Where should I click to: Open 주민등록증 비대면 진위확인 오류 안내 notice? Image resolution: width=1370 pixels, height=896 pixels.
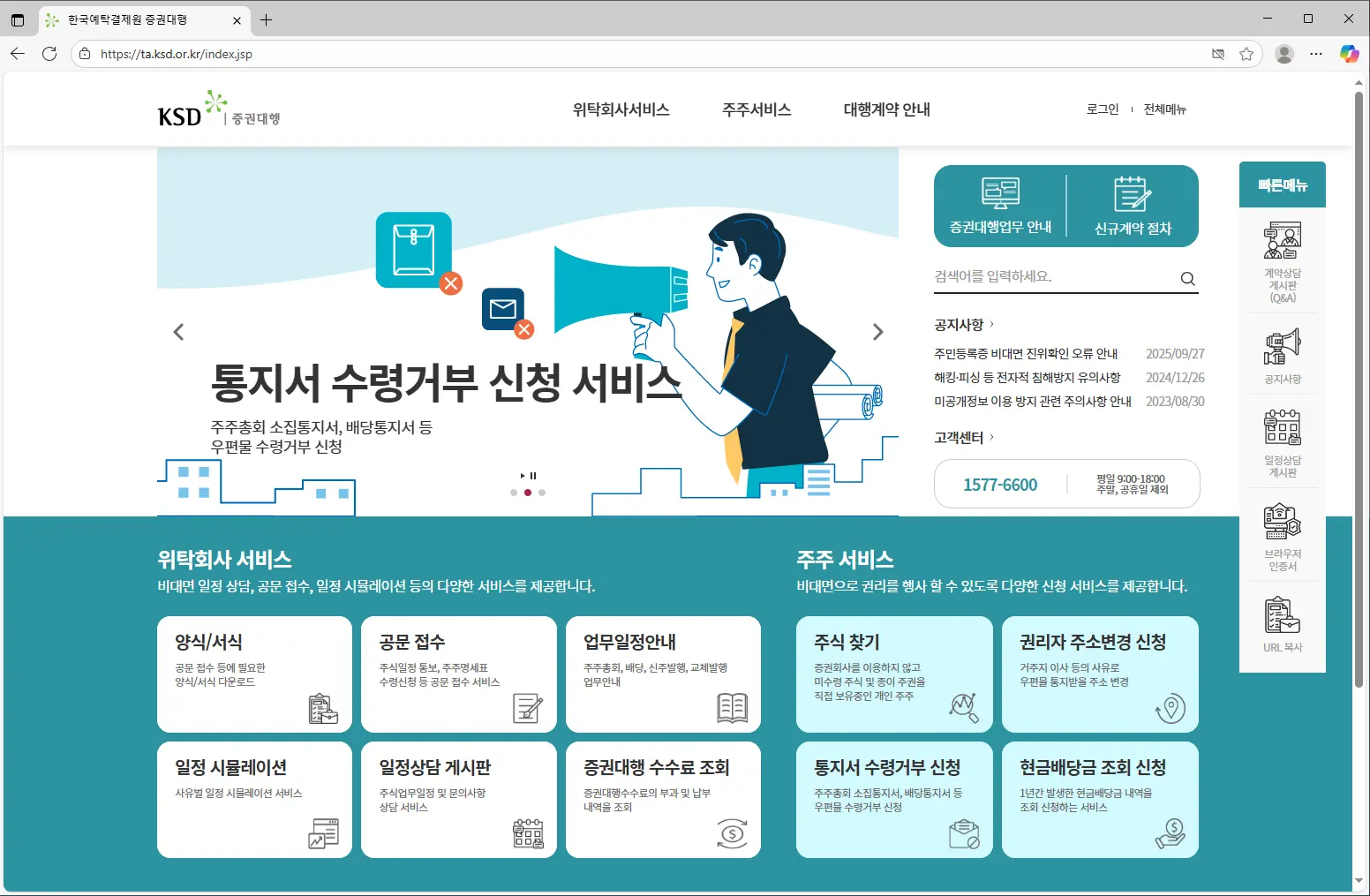[1026, 354]
